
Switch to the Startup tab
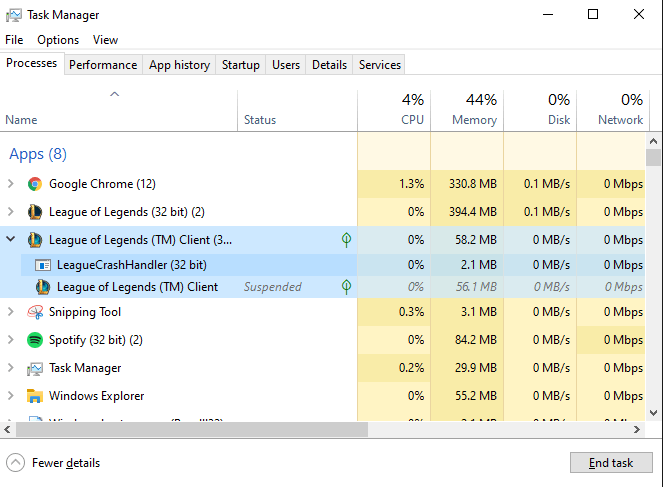(x=241, y=65)
